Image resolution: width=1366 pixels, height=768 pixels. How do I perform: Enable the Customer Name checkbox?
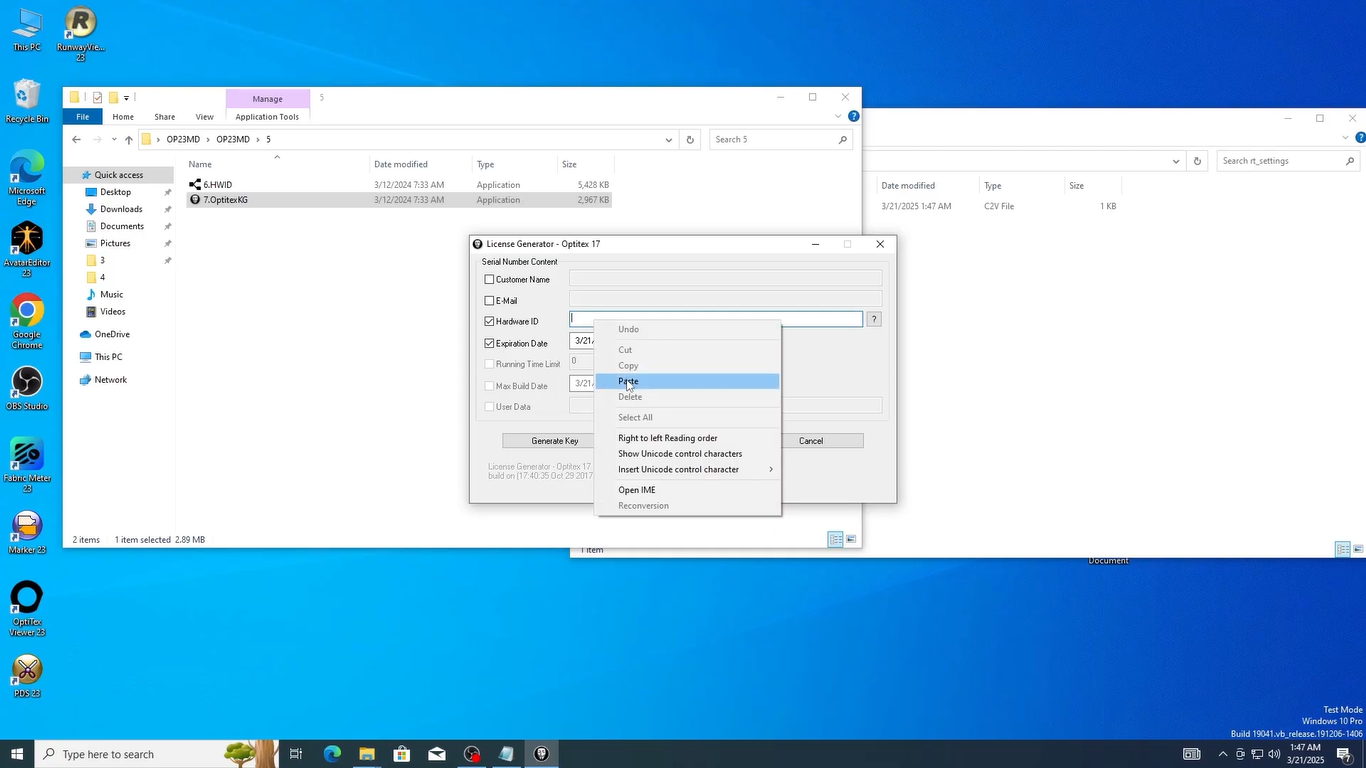click(x=489, y=280)
